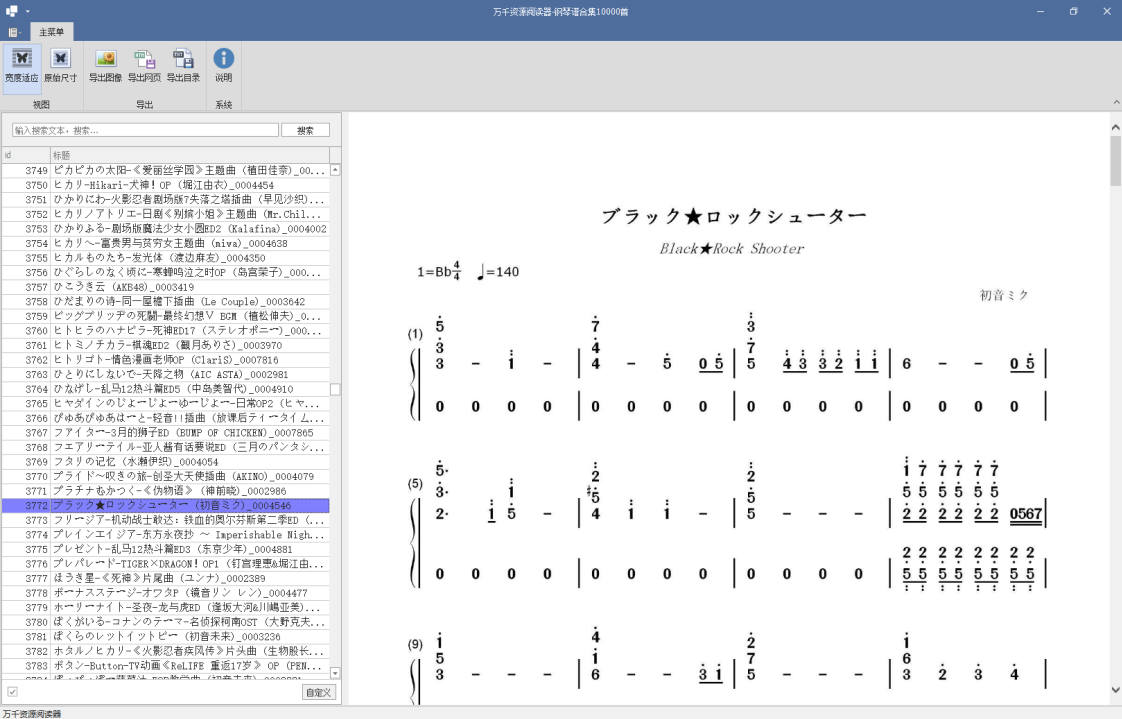1122x719 pixels.
Task: Select row 3780 ぼくがいる-コナンのテーマ
Action: [x=165, y=622]
